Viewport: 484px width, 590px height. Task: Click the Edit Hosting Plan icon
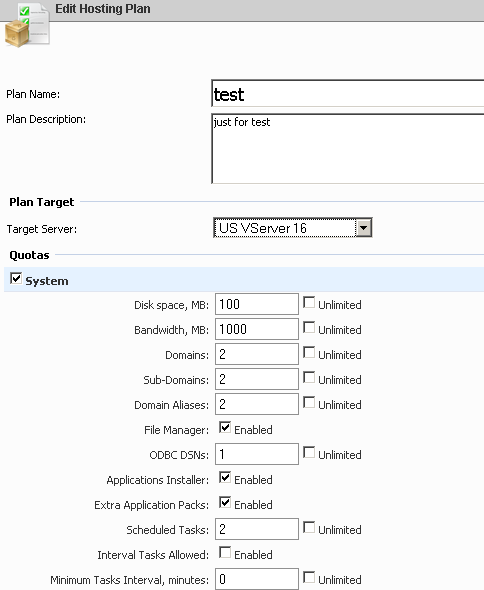click(x=27, y=25)
